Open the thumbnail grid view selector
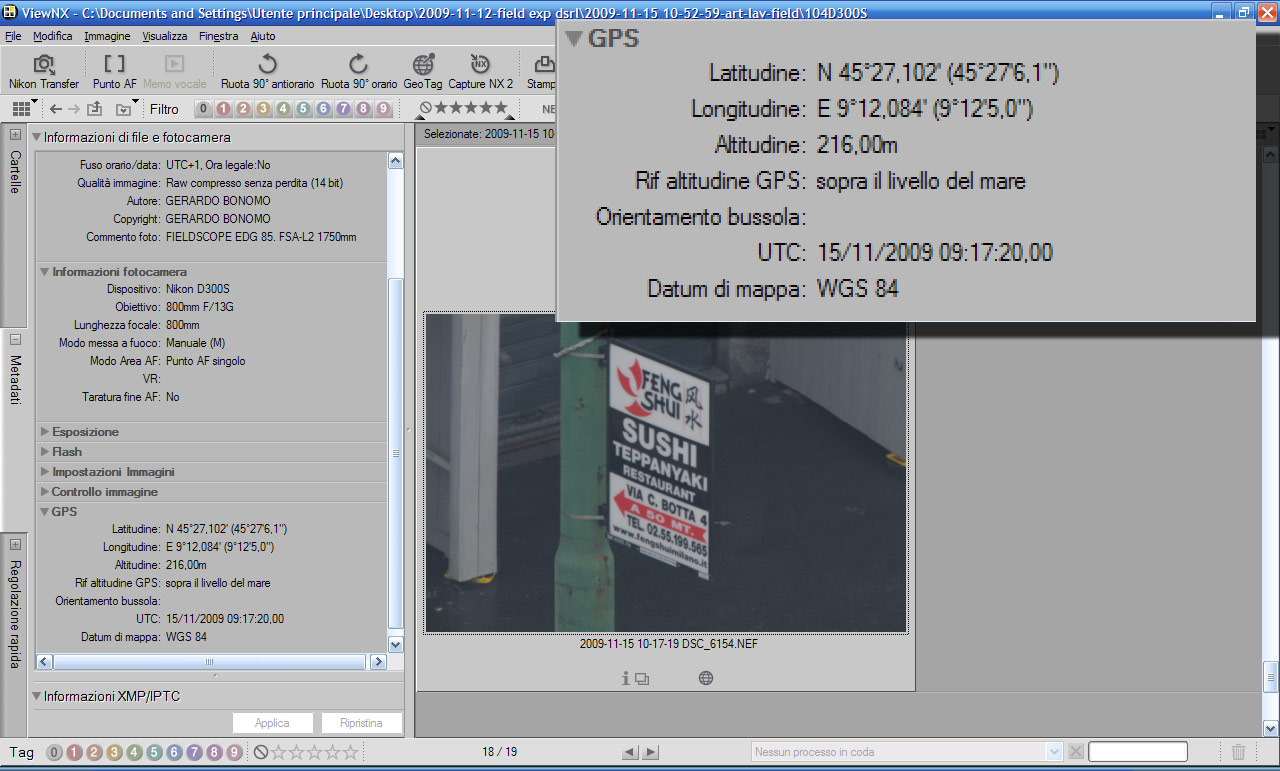The width and height of the screenshot is (1280, 771). tap(24, 109)
